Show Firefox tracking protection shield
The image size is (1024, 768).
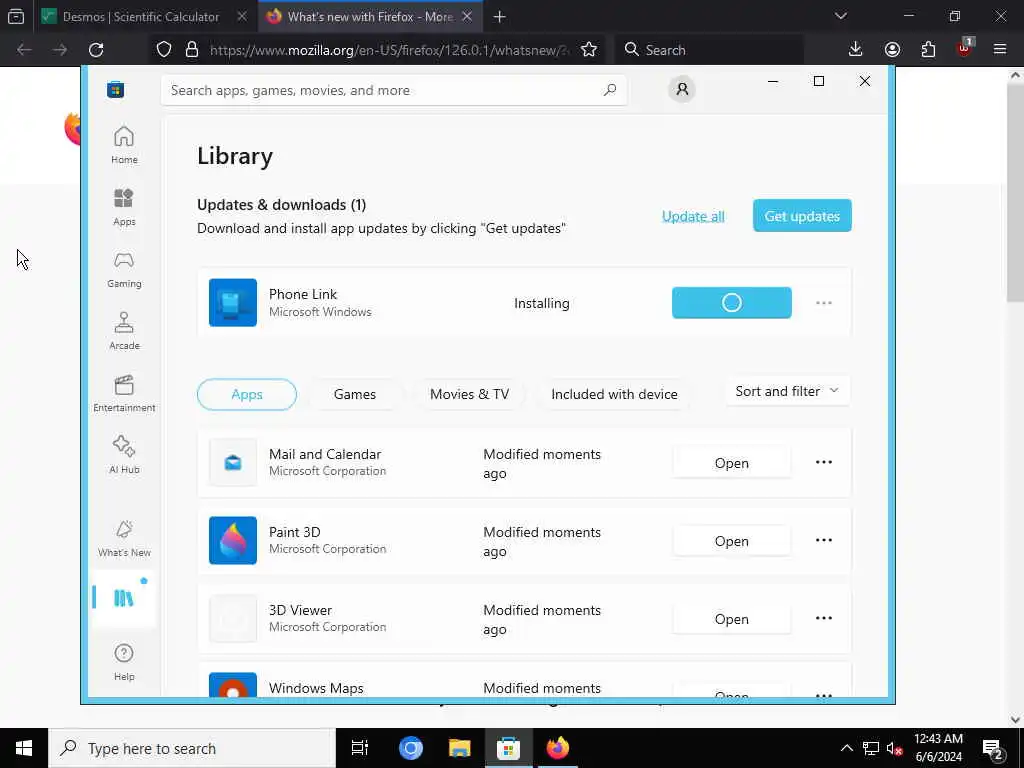coord(164,50)
